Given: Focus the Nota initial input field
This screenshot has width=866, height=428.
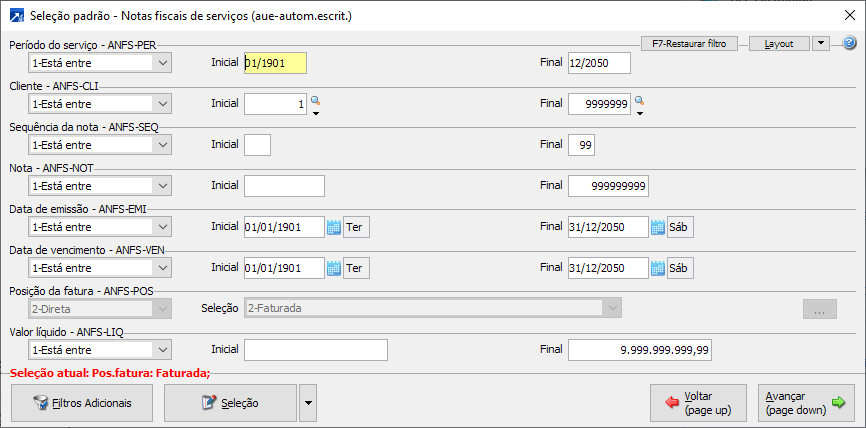Looking at the screenshot, I should (x=284, y=186).
